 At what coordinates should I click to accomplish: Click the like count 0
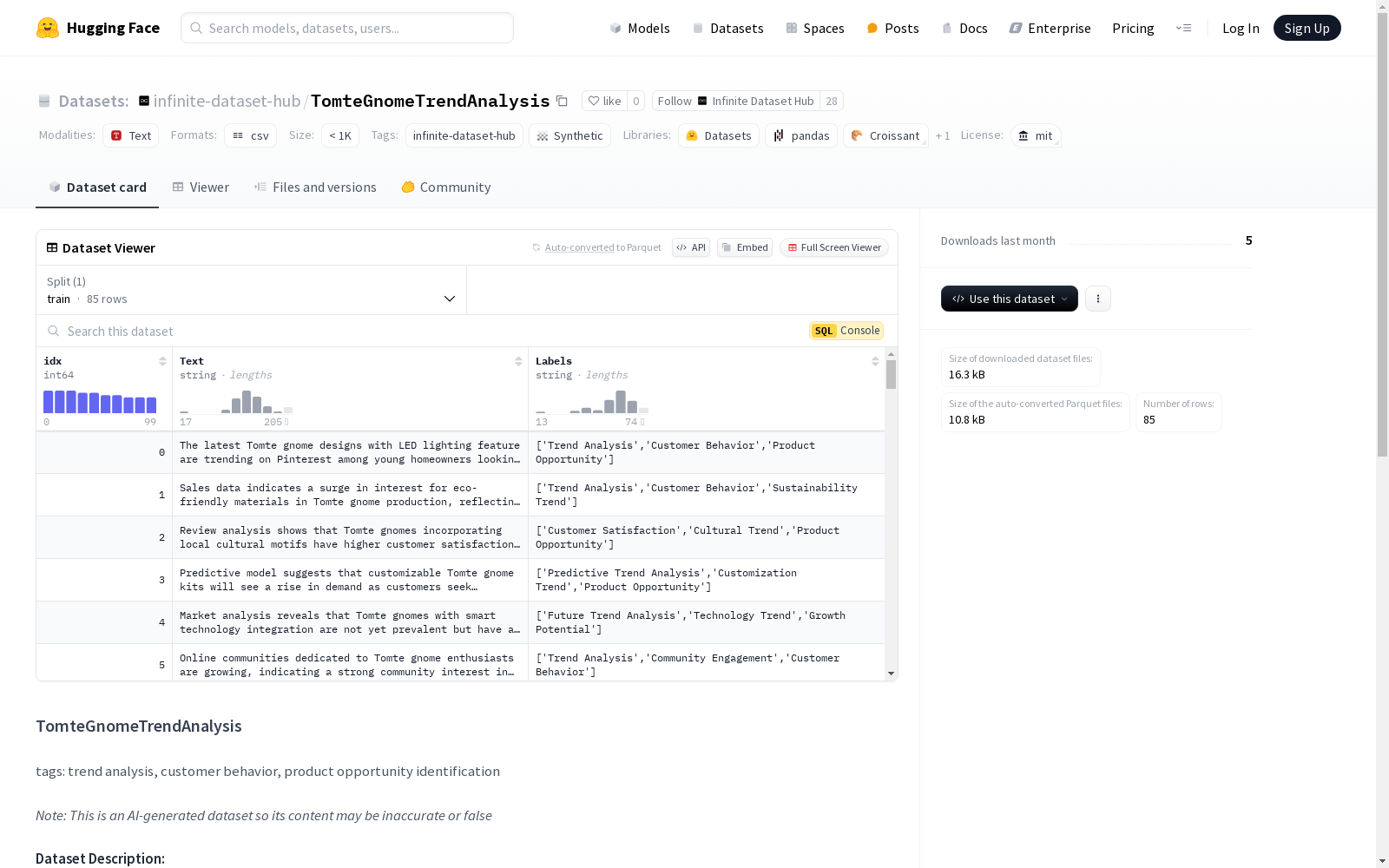click(636, 101)
